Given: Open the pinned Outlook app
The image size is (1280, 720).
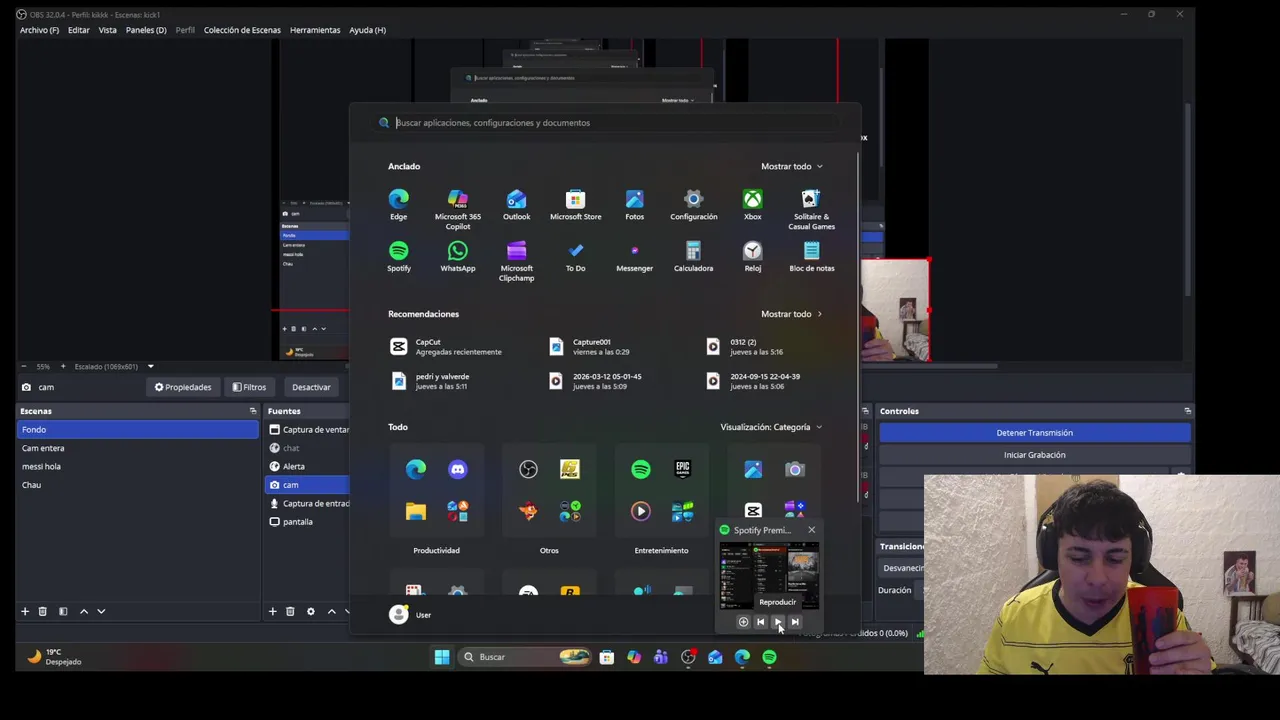Looking at the screenshot, I should coord(516,204).
